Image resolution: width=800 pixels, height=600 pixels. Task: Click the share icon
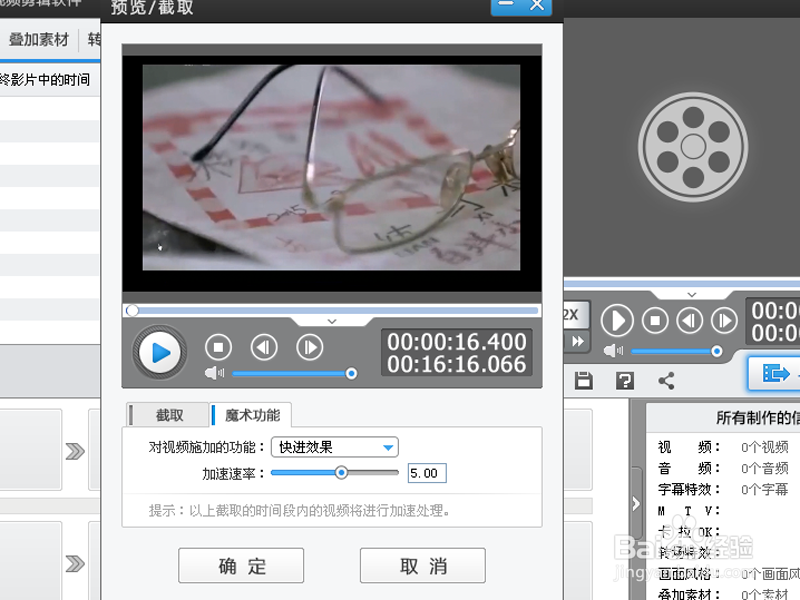pyautogui.click(x=666, y=381)
